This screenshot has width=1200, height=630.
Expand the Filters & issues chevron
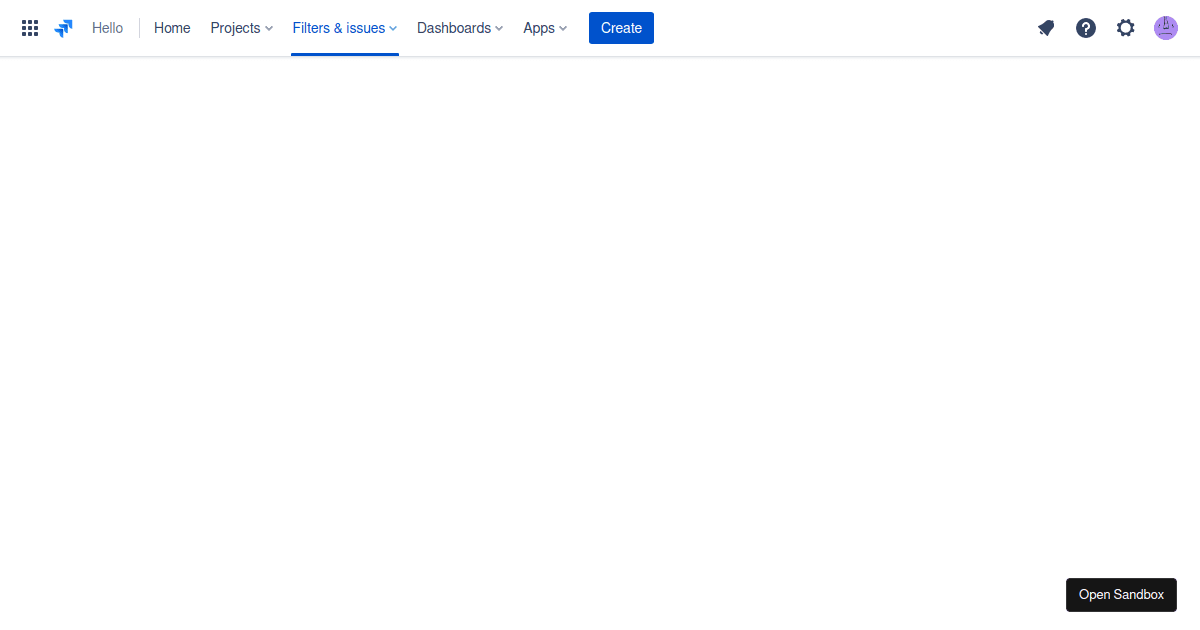[392, 29]
